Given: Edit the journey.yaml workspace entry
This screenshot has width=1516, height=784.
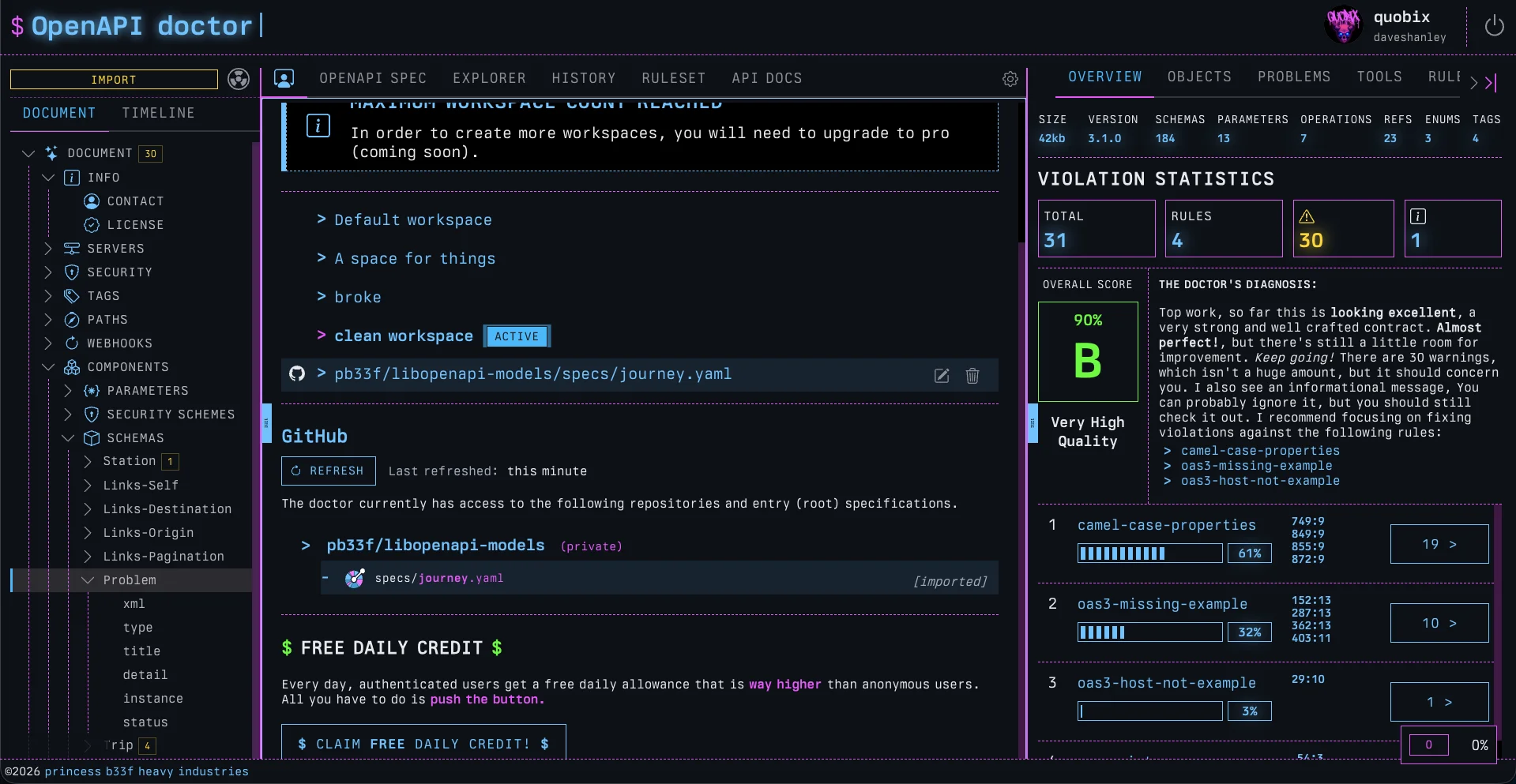Looking at the screenshot, I should 942,376.
